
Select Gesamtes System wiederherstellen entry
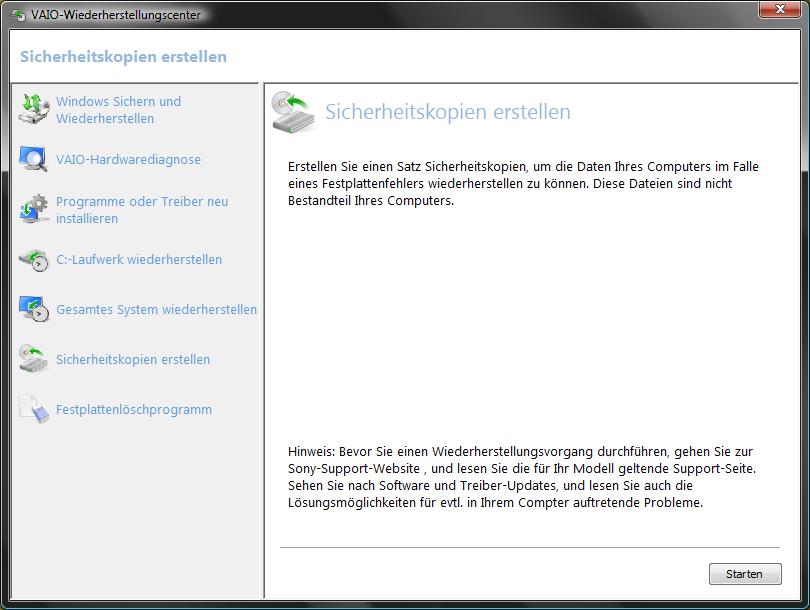(x=156, y=310)
